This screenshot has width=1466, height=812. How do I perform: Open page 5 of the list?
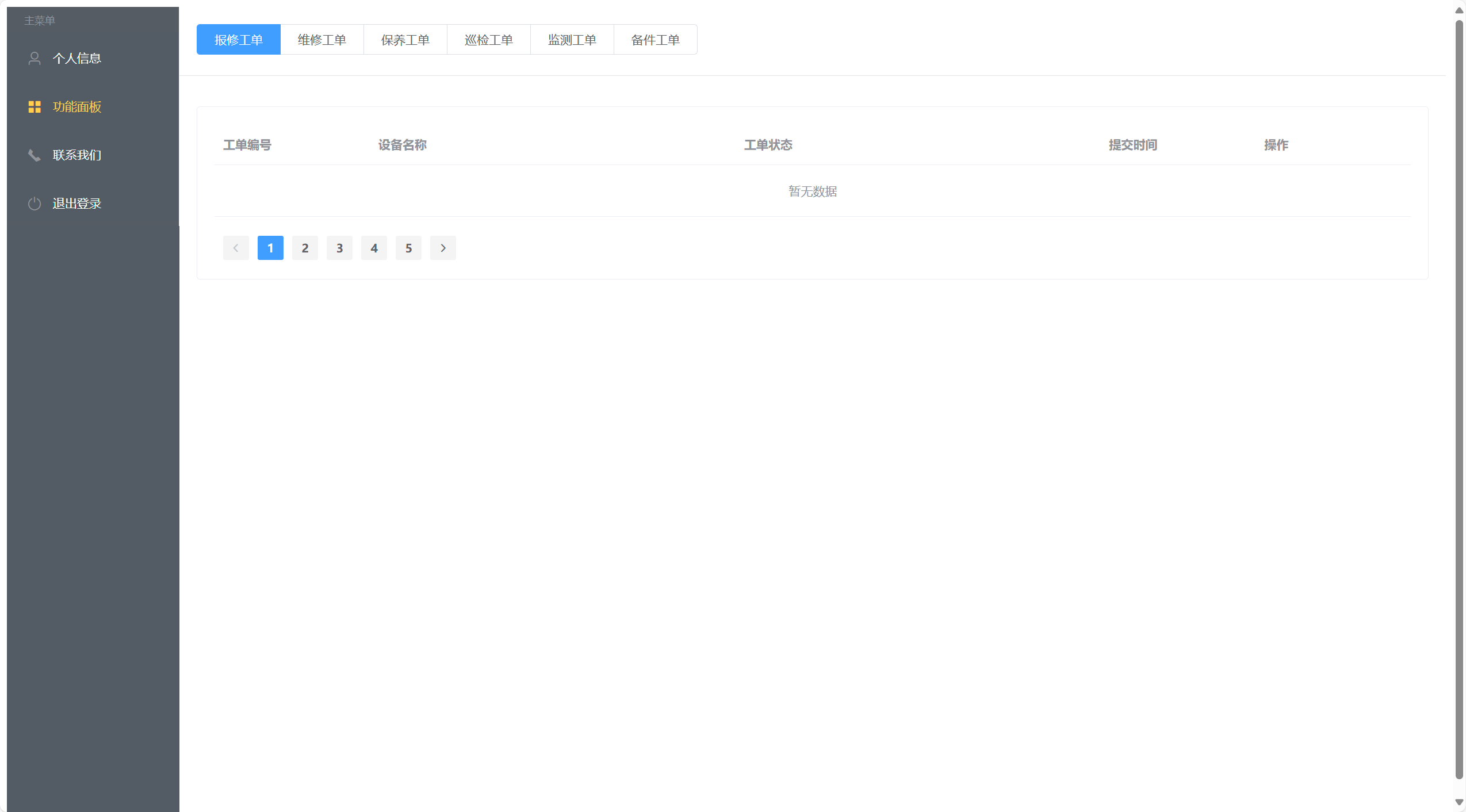[408, 248]
